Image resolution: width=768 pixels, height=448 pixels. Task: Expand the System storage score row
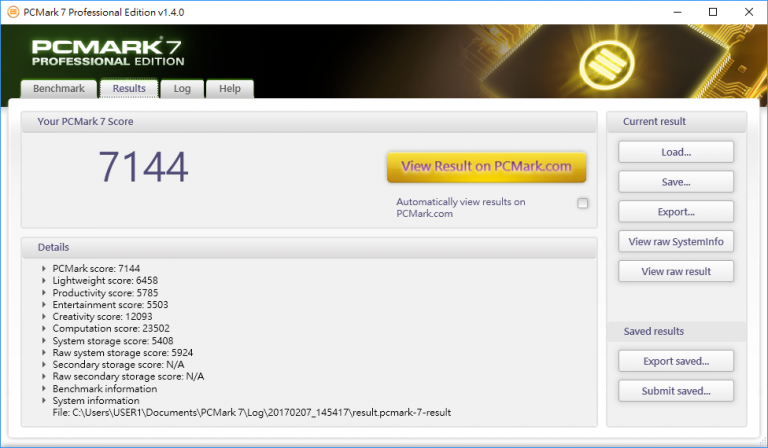pyautogui.click(x=44, y=341)
